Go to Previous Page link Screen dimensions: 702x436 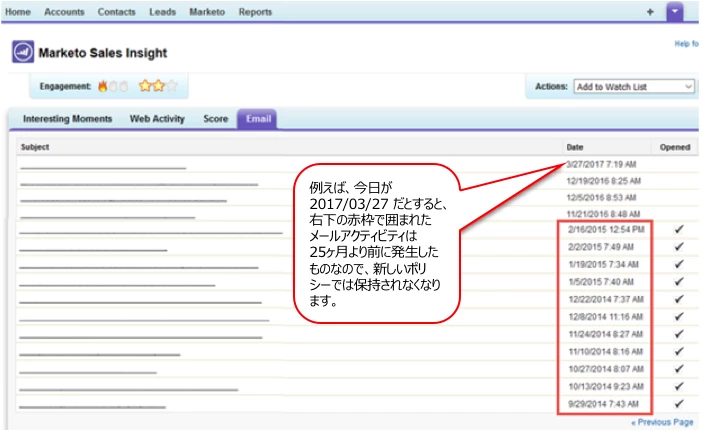pos(662,422)
